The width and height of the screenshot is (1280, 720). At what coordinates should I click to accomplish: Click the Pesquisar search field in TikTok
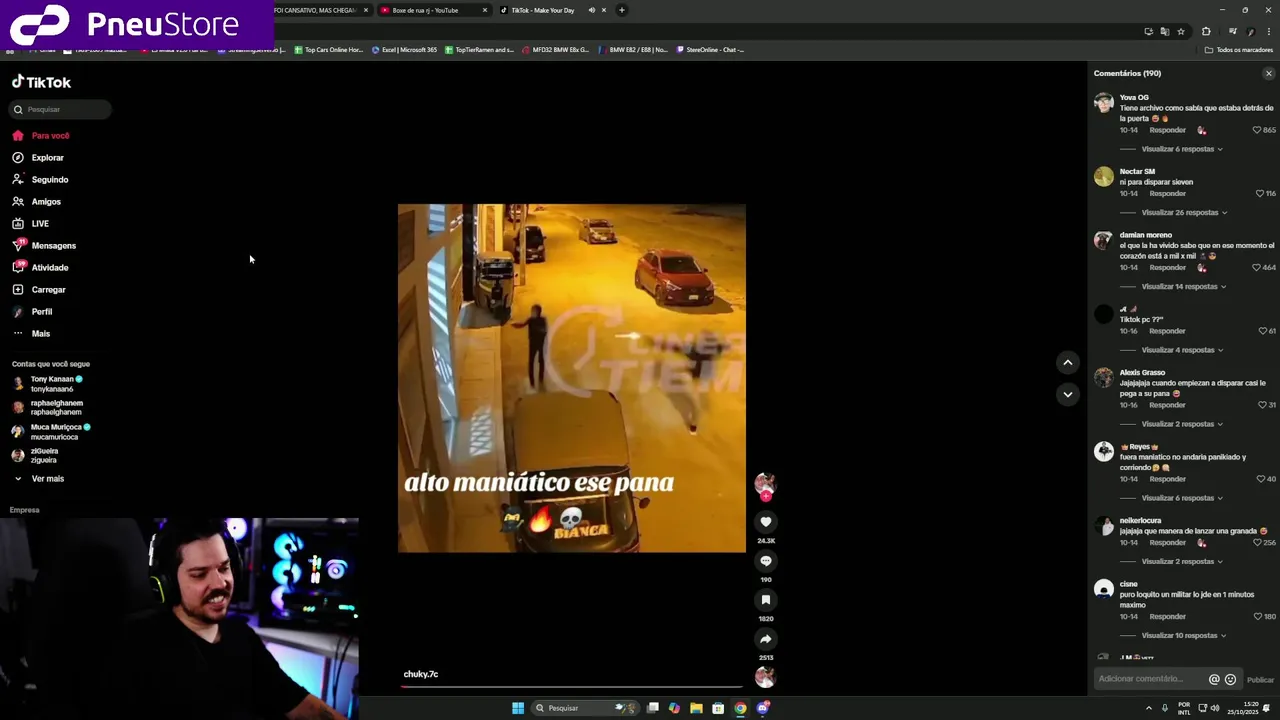[60, 109]
